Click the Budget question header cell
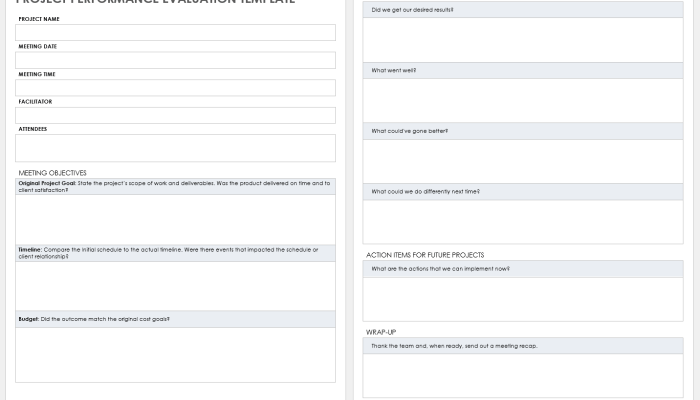Viewport: 700px width, 400px height. [x=175, y=319]
